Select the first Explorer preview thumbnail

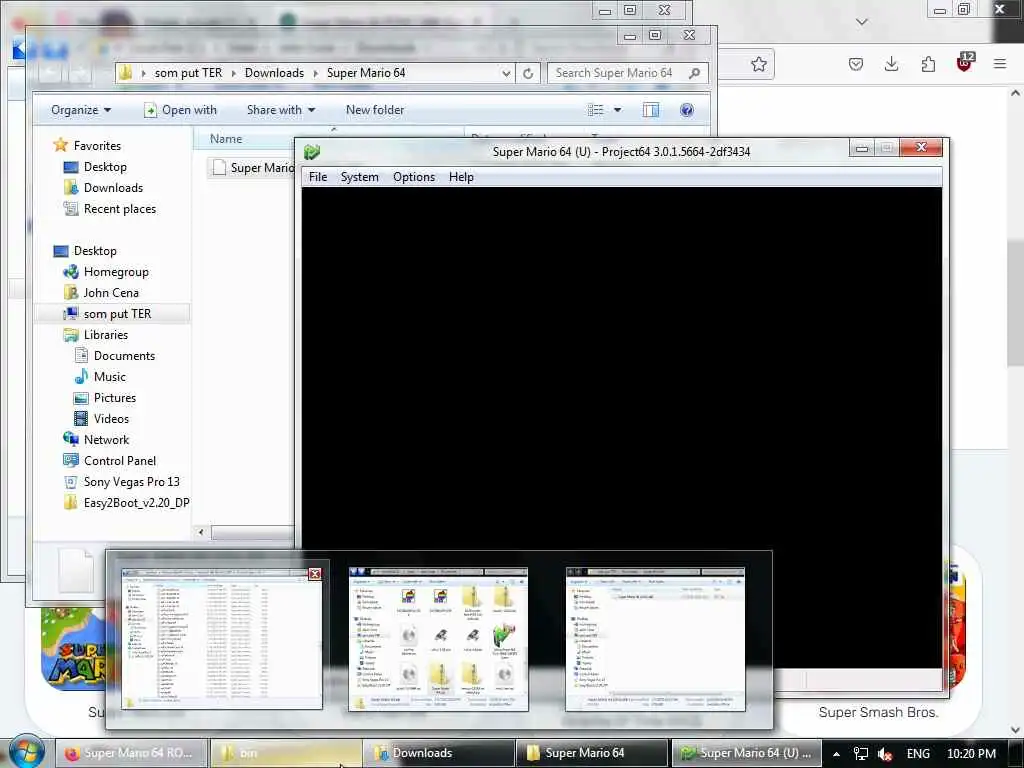point(221,639)
